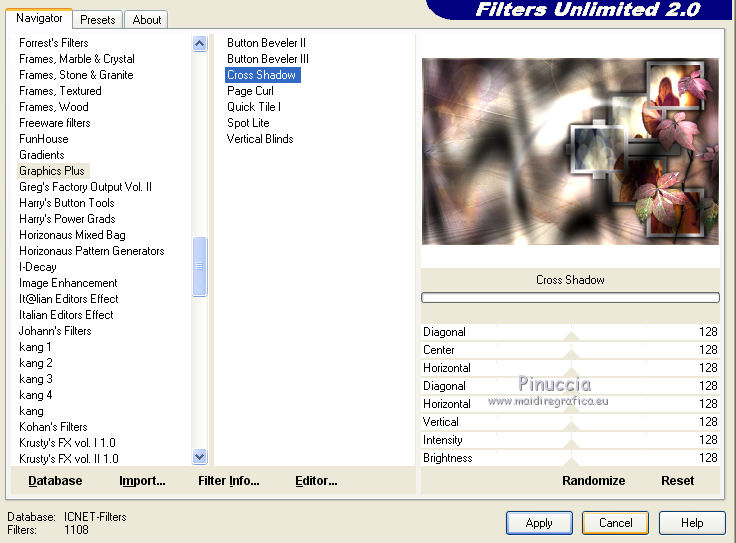
Task: Select Italian Editors Effect category
Action: point(66,314)
